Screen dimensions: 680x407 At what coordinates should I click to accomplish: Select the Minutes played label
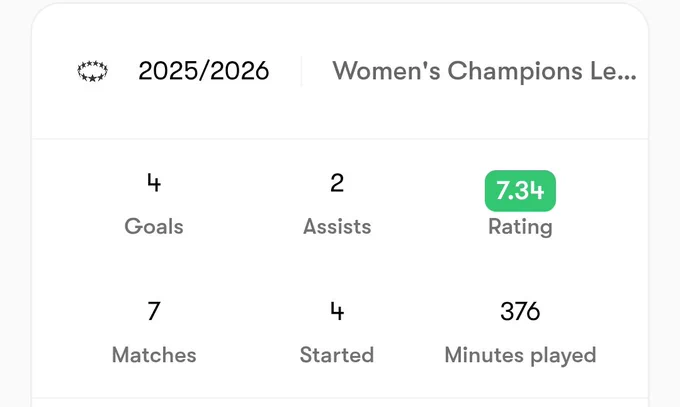[x=520, y=355]
